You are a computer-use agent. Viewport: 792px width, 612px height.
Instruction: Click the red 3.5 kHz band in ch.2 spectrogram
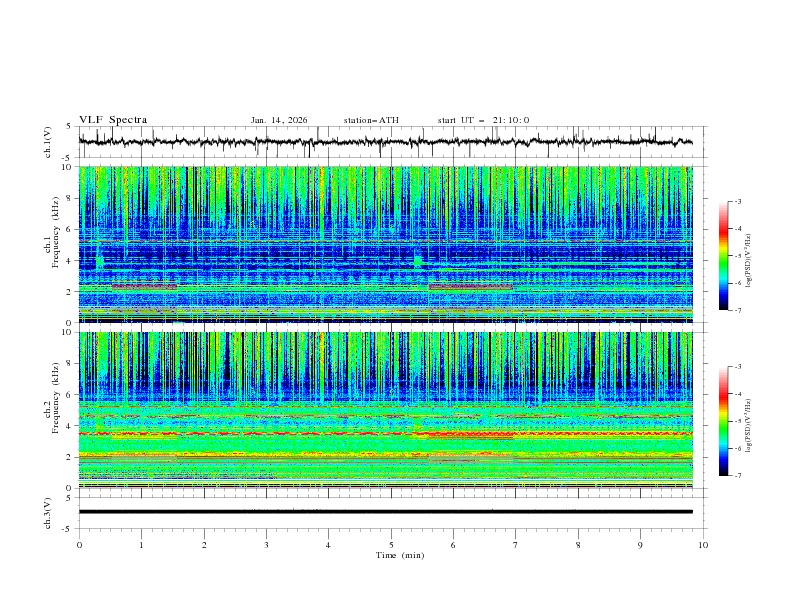[385, 434]
